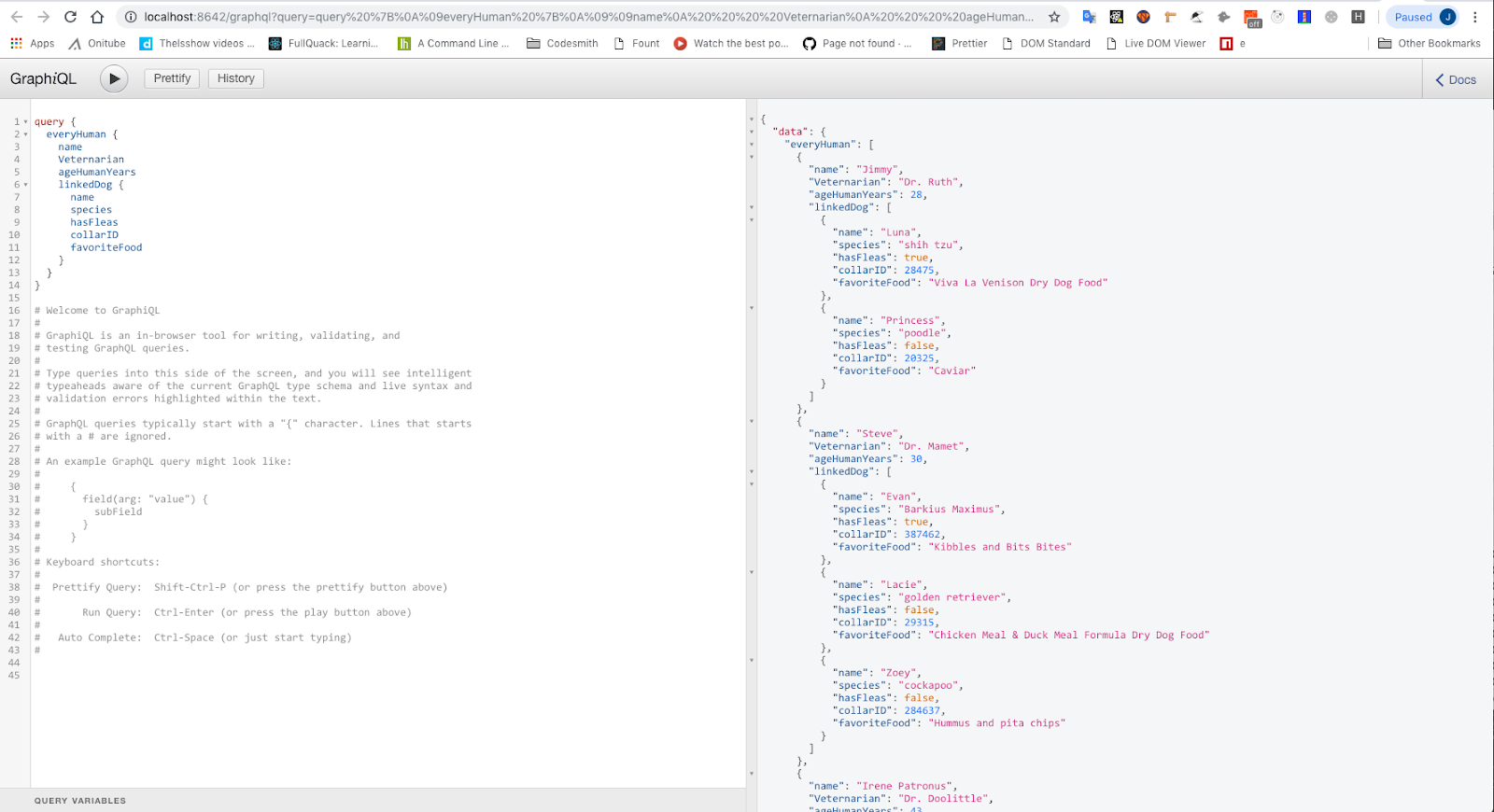The height and width of the screenshot is (812, 1494).
Task: Bookmark this page with the star
Action: pos(1054,17)
